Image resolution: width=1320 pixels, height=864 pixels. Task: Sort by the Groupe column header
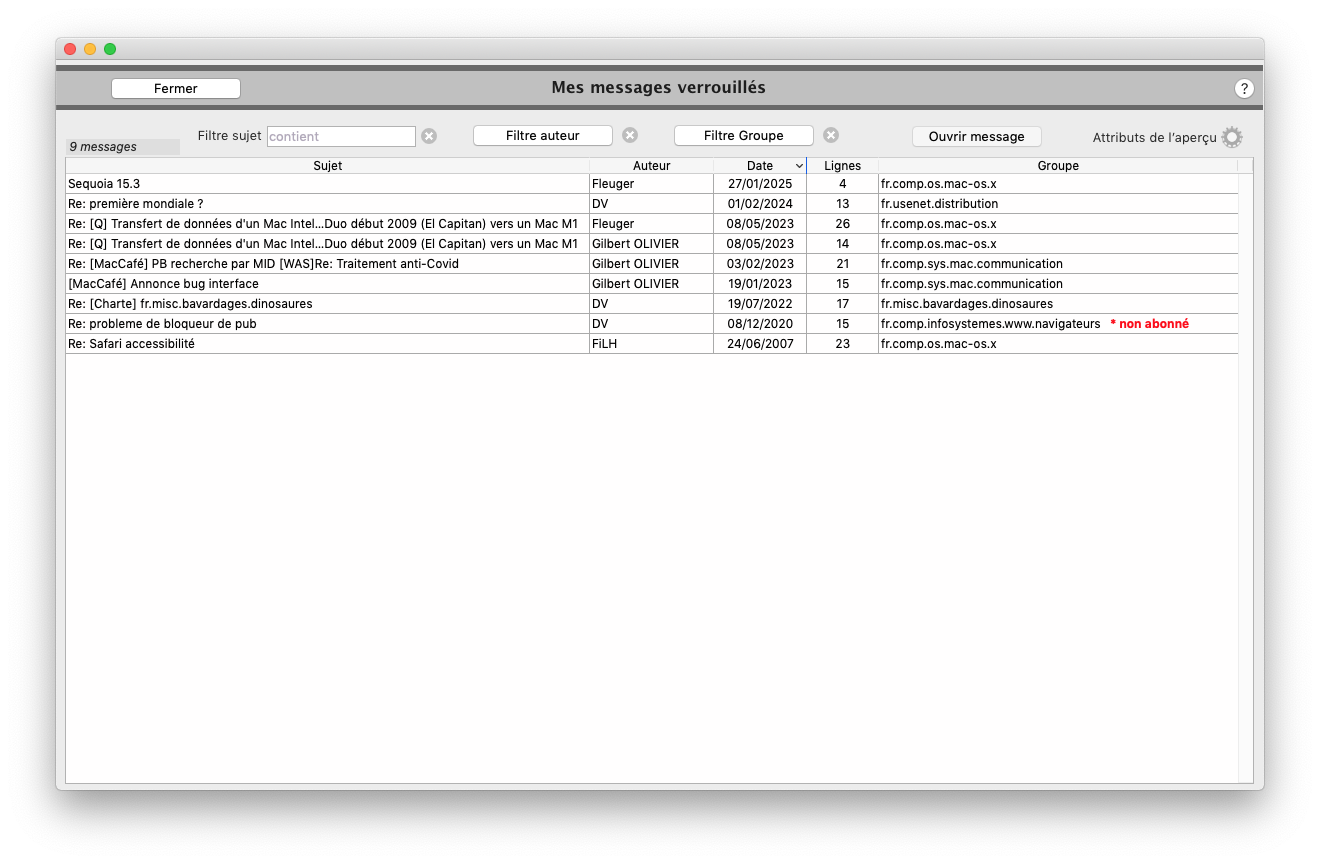[1058, 166]
